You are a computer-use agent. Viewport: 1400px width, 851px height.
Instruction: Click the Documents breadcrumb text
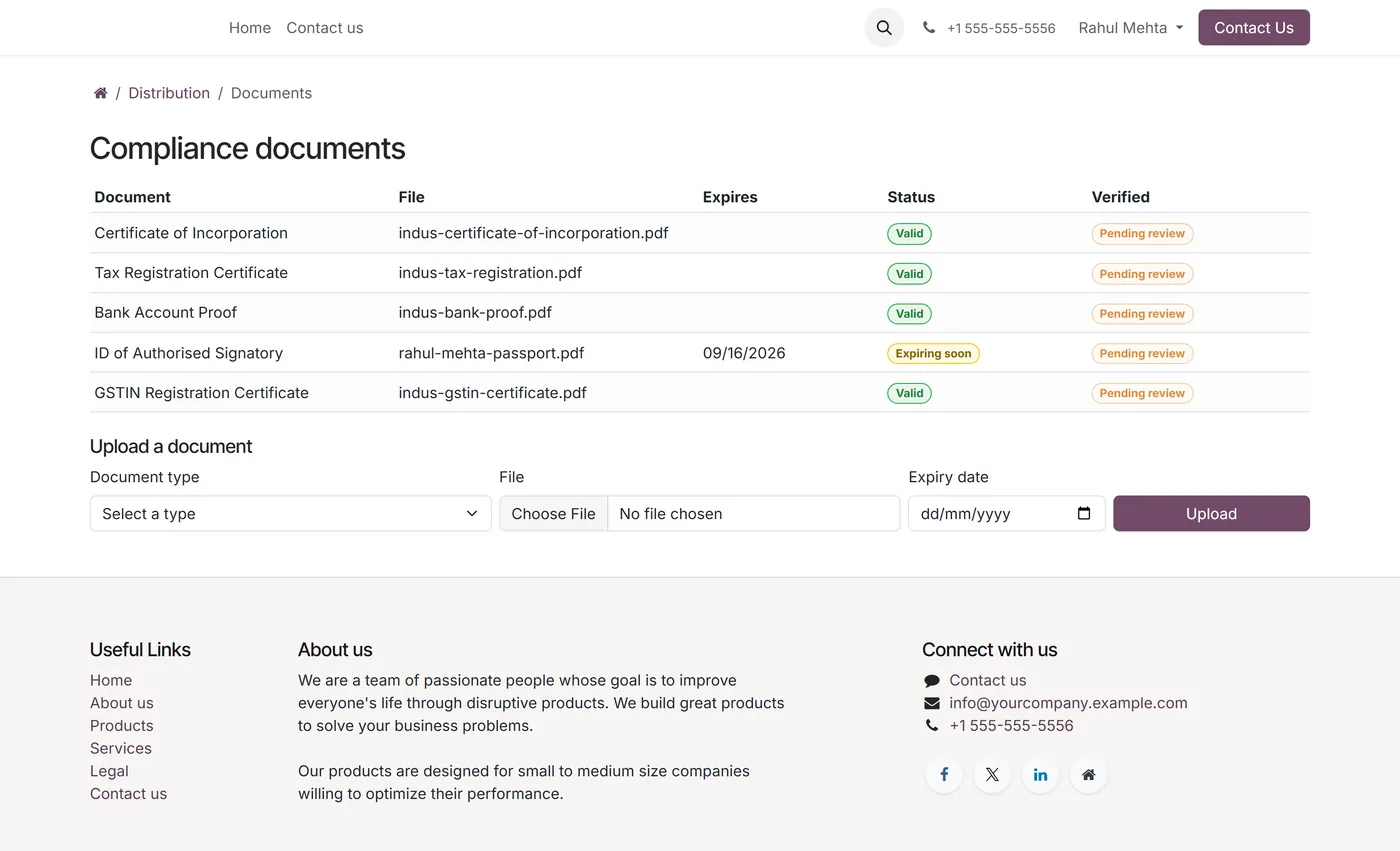(271, 93)
